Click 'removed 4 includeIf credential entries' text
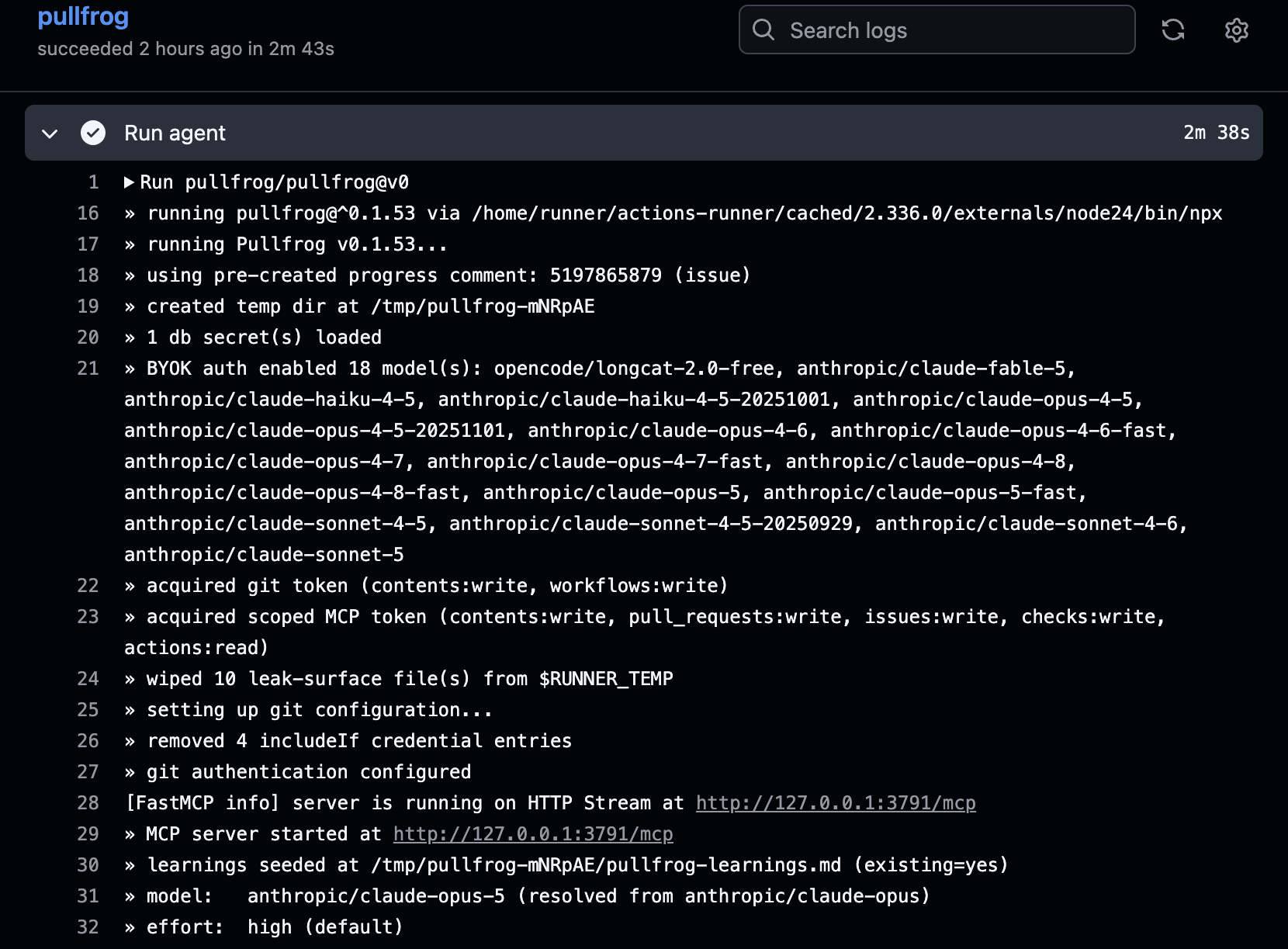 tap(359, 741)
